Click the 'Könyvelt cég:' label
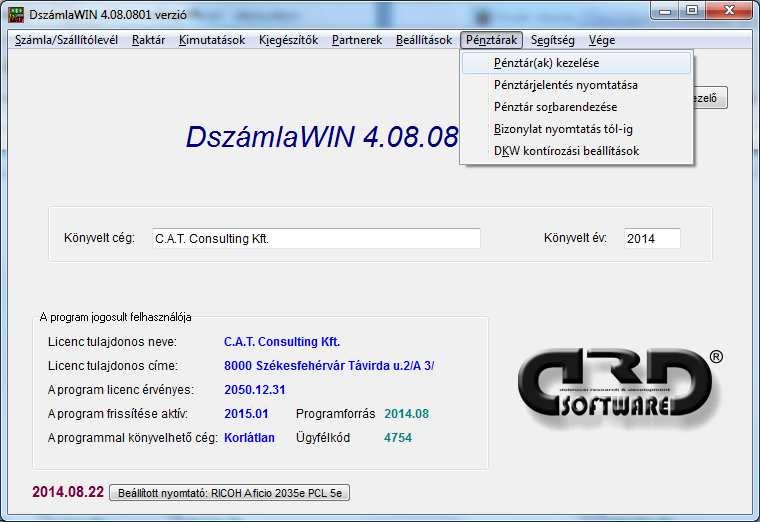Image resolution: width=760 pixels, height=522 pixels. [99, 238]
